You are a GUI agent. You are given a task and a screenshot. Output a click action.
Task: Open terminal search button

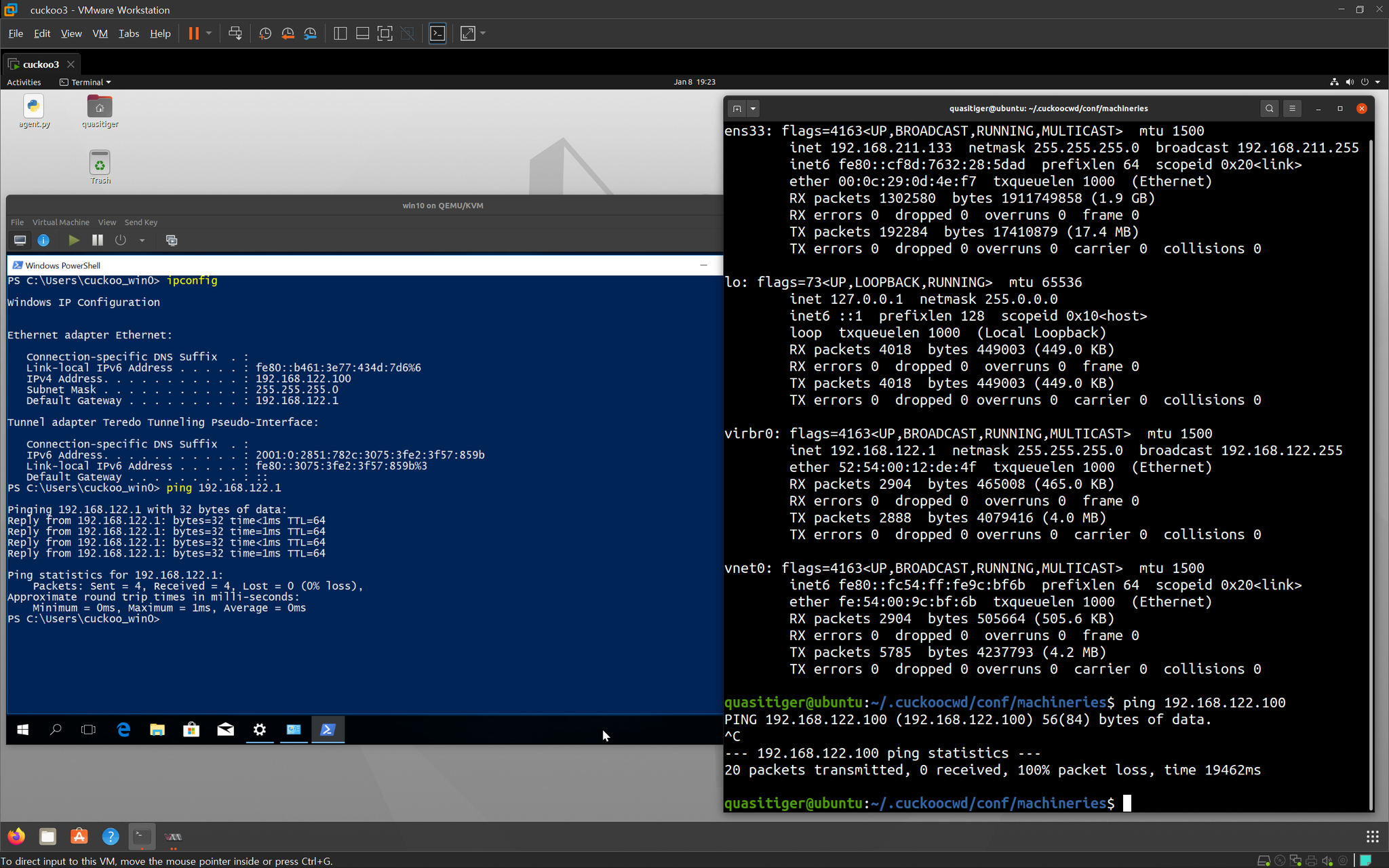click(x=1269, y=108)
